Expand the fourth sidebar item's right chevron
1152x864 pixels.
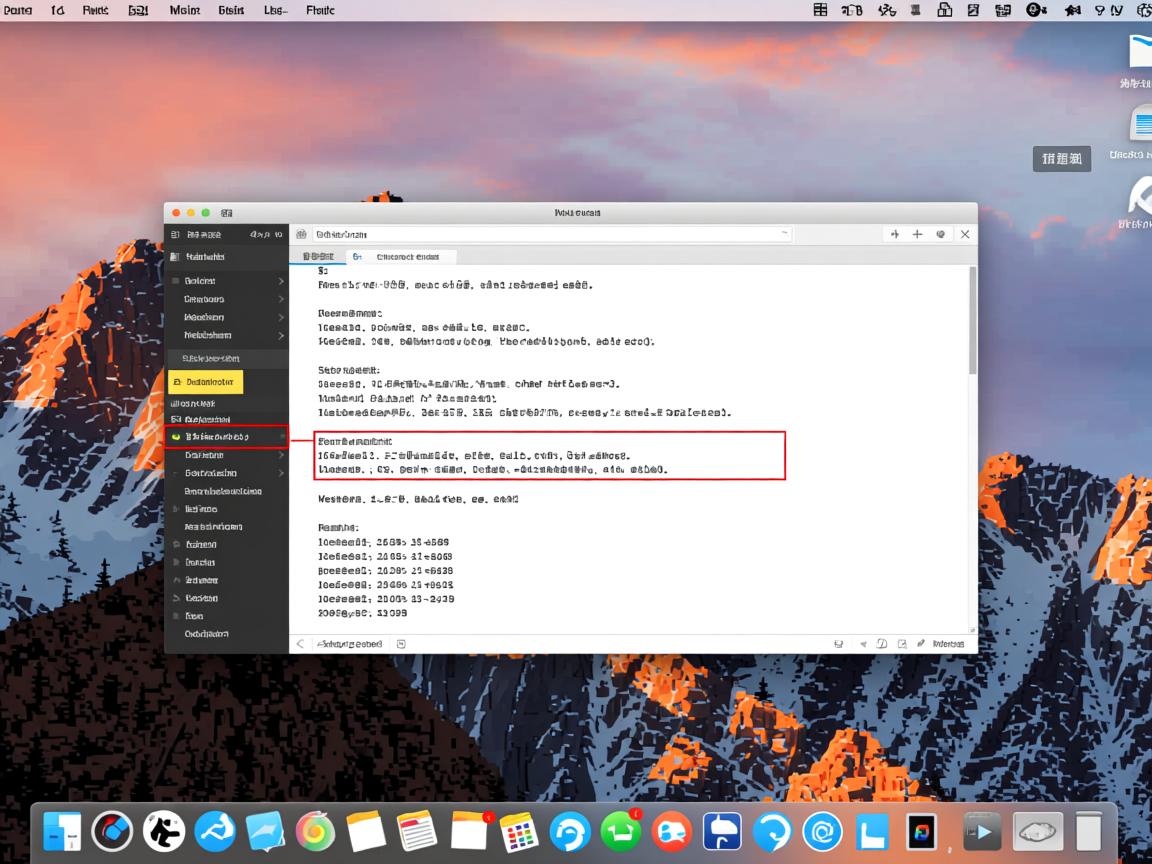point(281,336)
